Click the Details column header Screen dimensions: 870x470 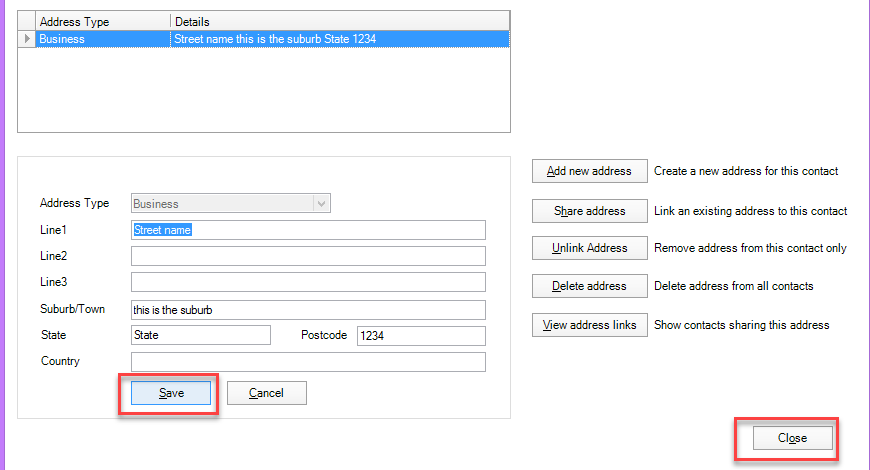[x=338, y=21]
